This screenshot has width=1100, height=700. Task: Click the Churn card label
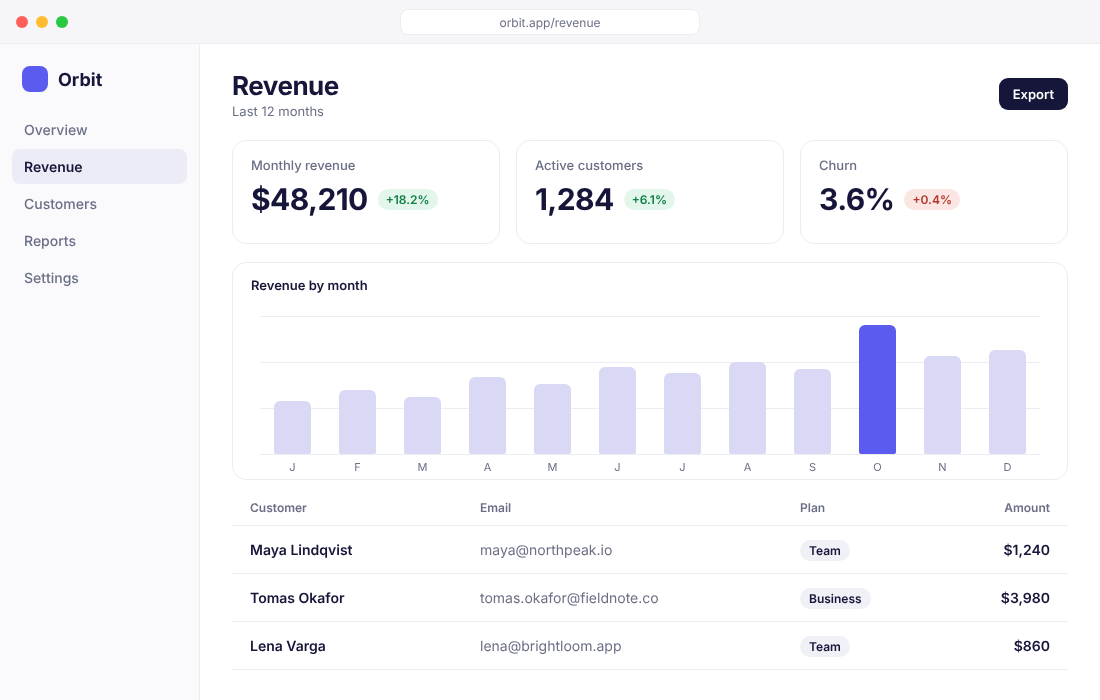tap(838, 166)
